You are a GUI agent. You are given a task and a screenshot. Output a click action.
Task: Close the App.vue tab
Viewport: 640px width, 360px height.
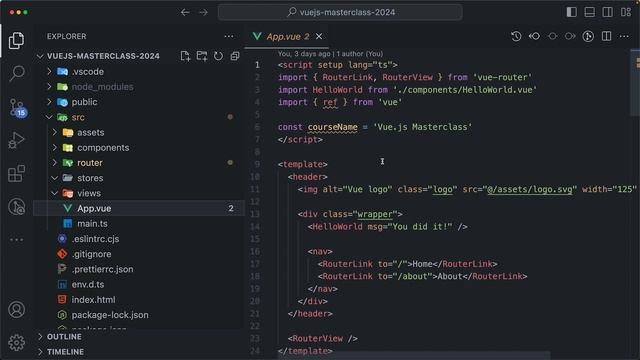pyautogui.click(x=319, y=36)
